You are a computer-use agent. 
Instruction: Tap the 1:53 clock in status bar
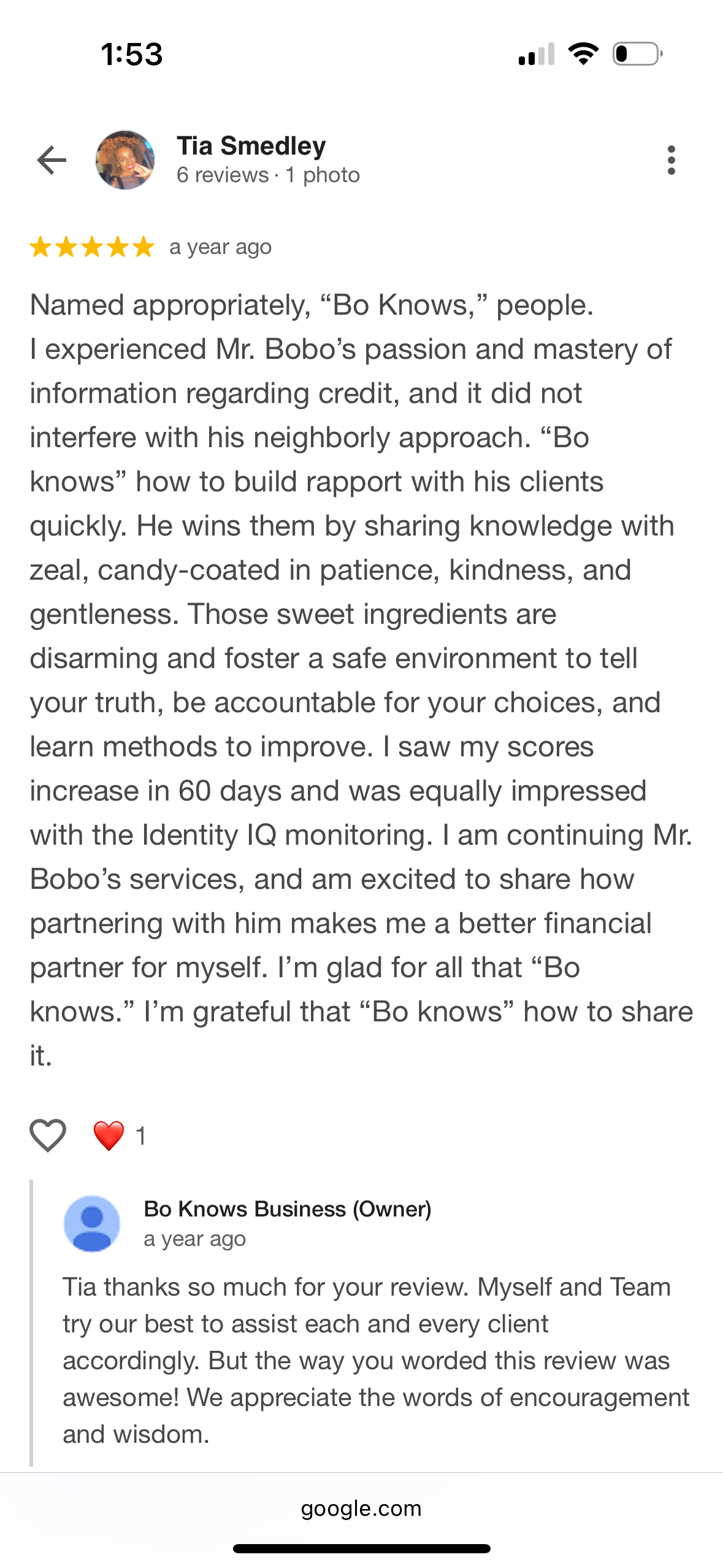132,54
